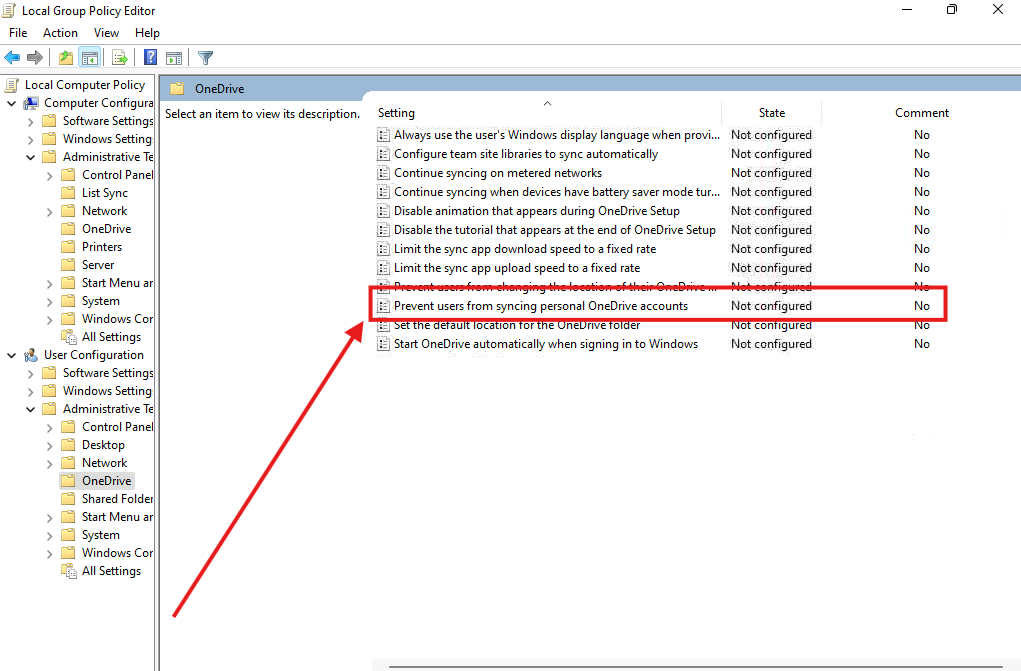1021x671 pixels.
Task: Click policy icon beside 'Continue syncing on metered networks'
Action: point(384,173)
